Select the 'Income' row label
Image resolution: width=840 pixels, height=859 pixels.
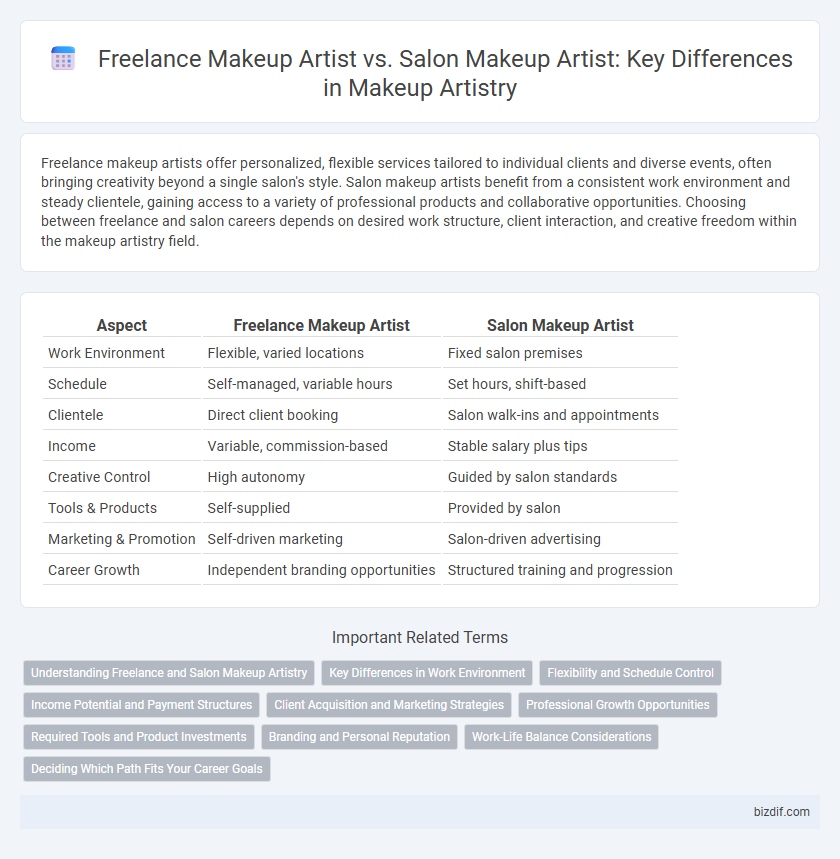[x=72, y=446]
